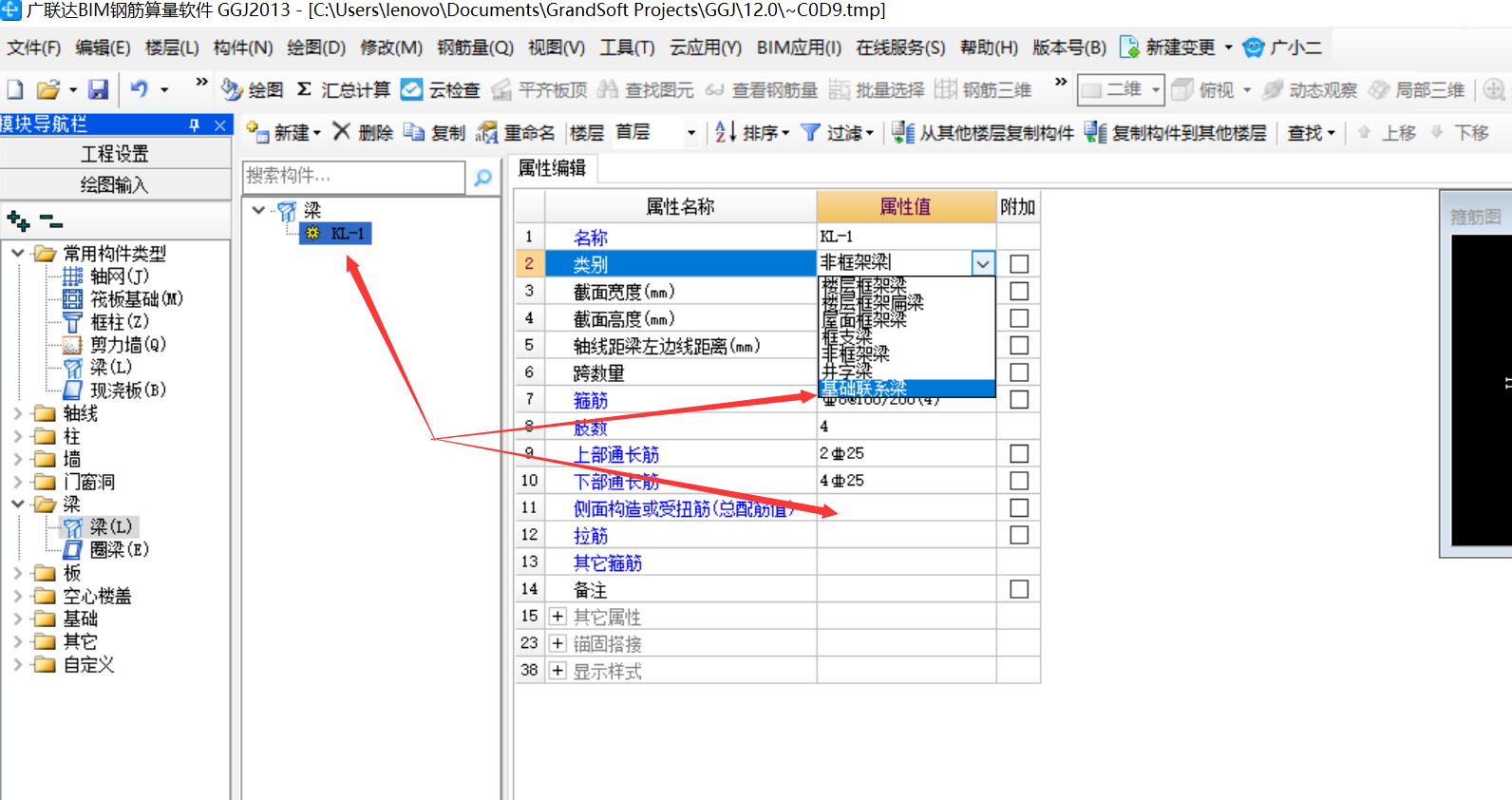
Task: Click the New file icon
Action: pos(15,89)
